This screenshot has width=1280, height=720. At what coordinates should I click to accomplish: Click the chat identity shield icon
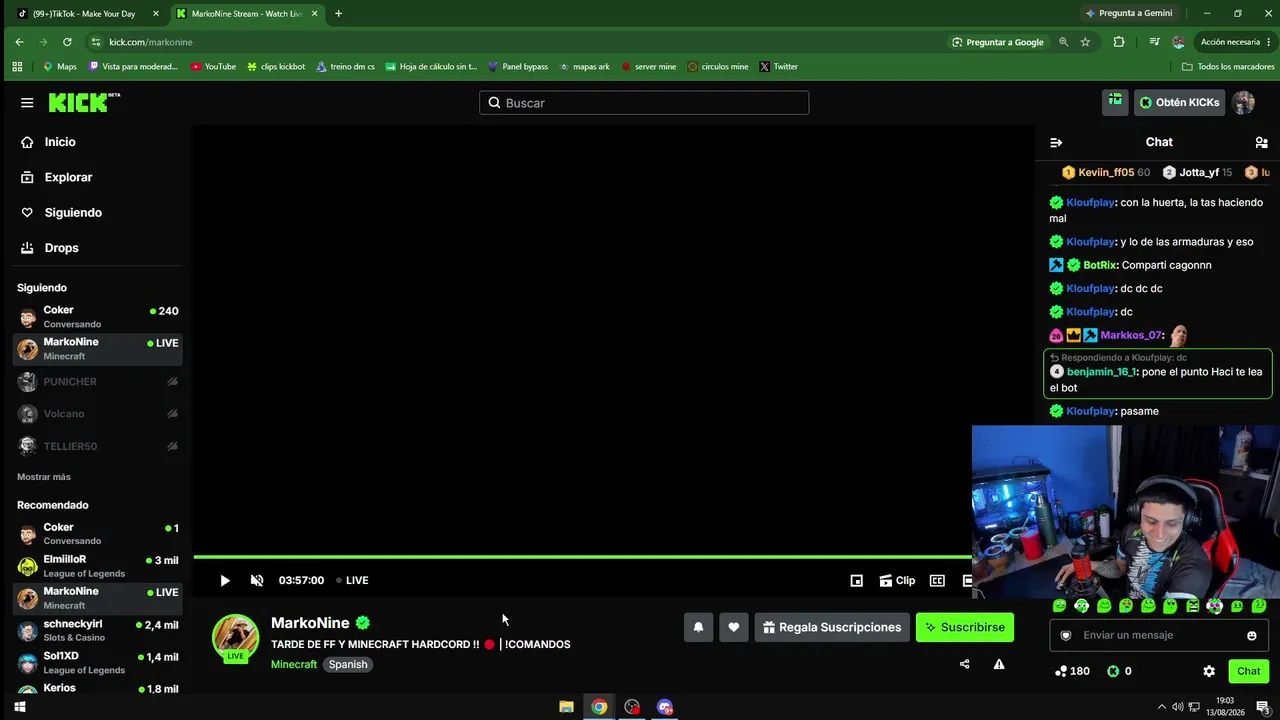[x=1066, y=635]
